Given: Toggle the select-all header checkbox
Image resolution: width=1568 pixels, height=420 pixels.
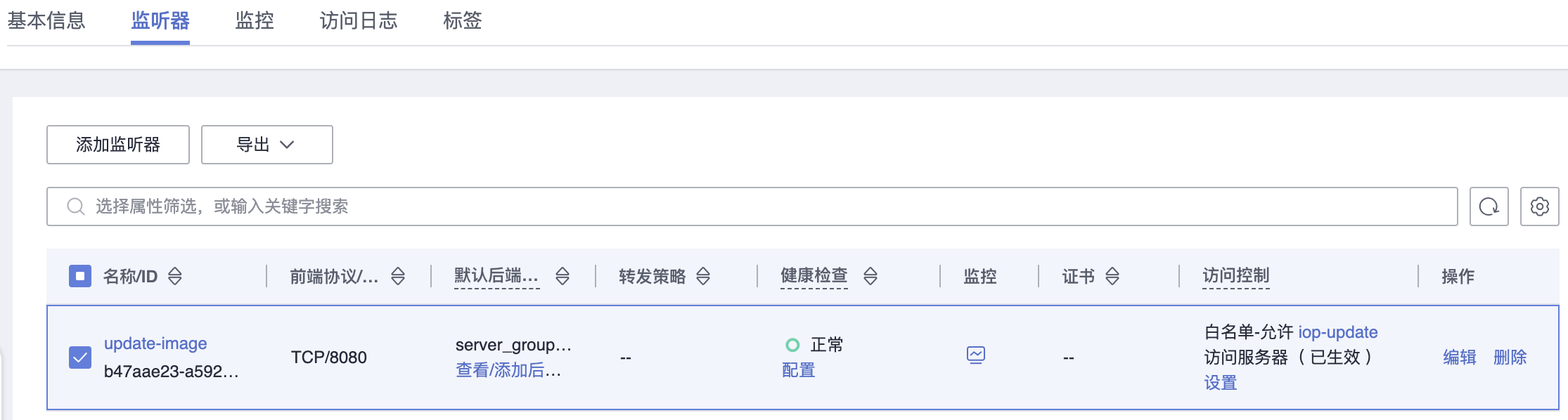Looking at the screenshot, I should [80, 276].
